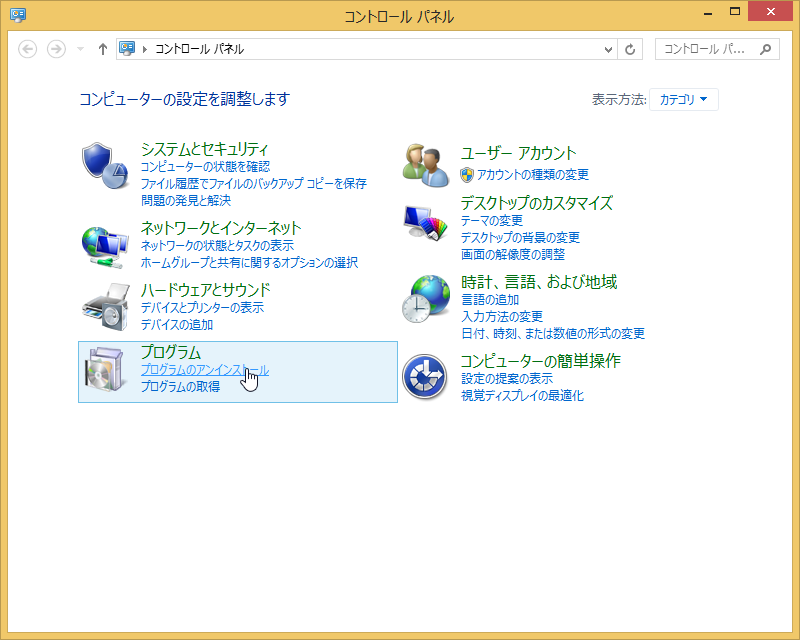This screenshot has height=640, width=800.
Task: Click 日付、時刻、または数値の形式の変更 link
Action: tap(553, 333)
